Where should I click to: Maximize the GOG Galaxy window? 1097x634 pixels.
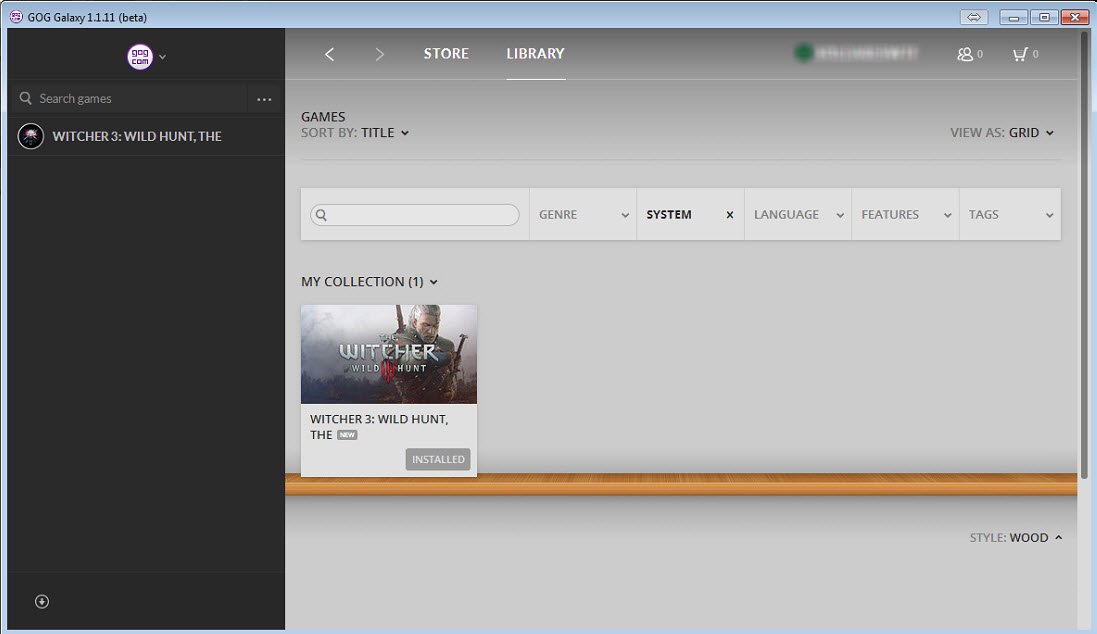[x=1044, y=17]
